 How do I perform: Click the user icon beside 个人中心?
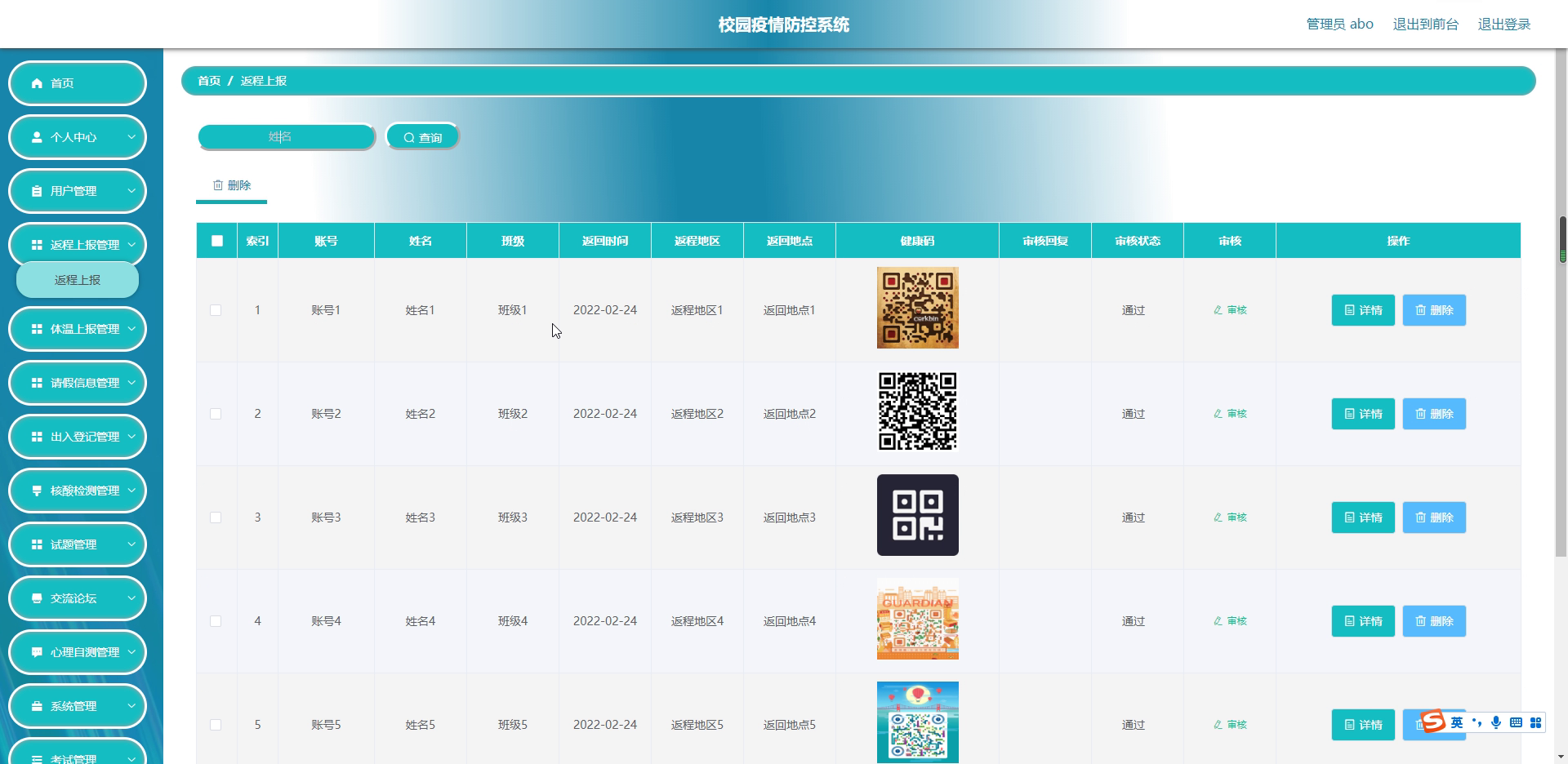coord(37,137)
